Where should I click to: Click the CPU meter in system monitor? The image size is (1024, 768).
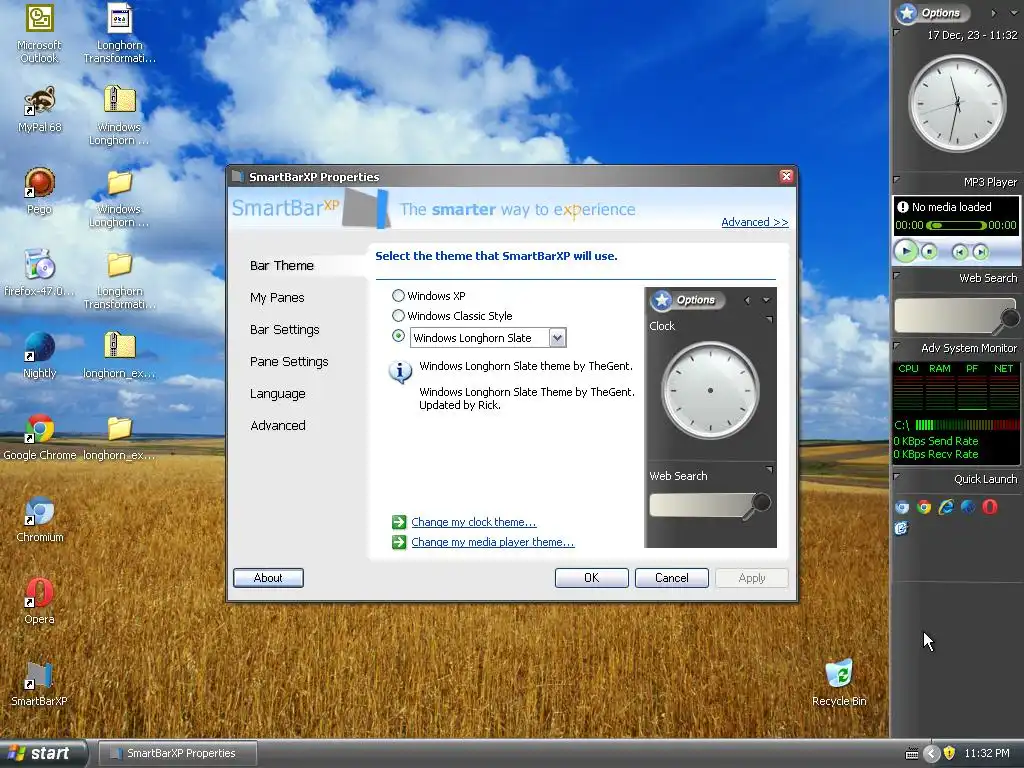pos(908,385)
